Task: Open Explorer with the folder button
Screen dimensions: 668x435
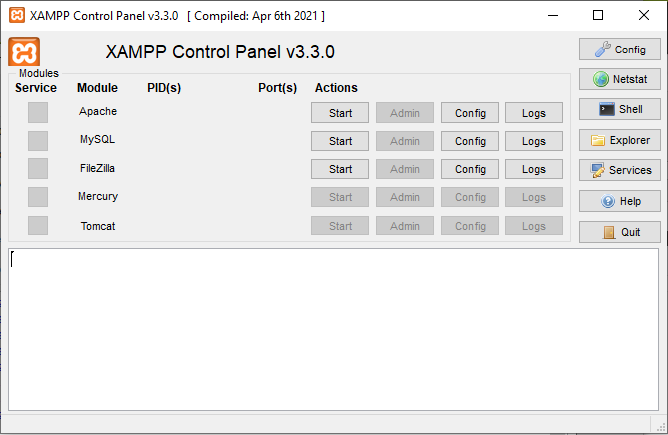Action: 619,140
